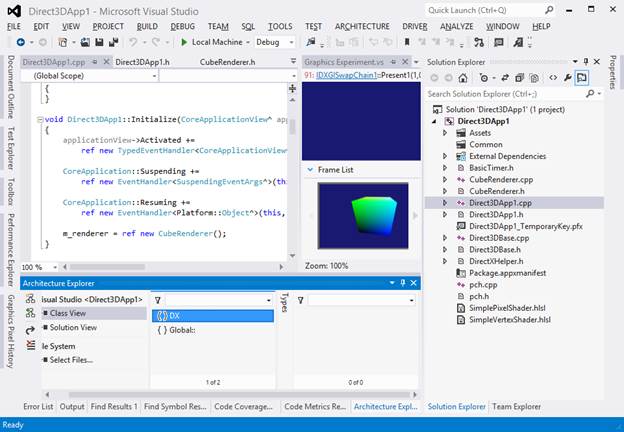Click Select Files... in Architecture Explorer
The width and height of the screenshot is (624, 432).
[x=71, y=360]
